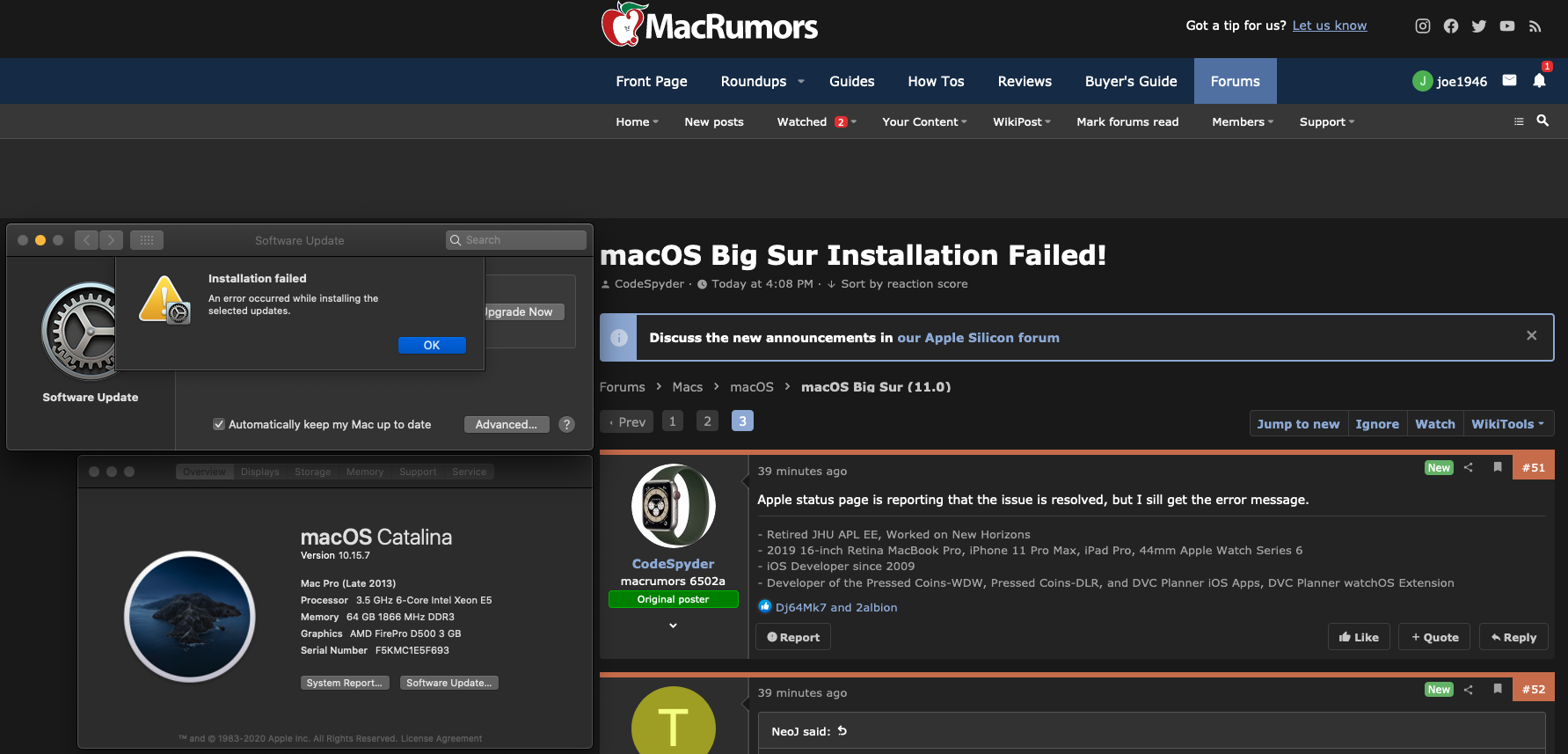Like post #51
This screenshot has height=754, width=1568.
(1359, 637)
